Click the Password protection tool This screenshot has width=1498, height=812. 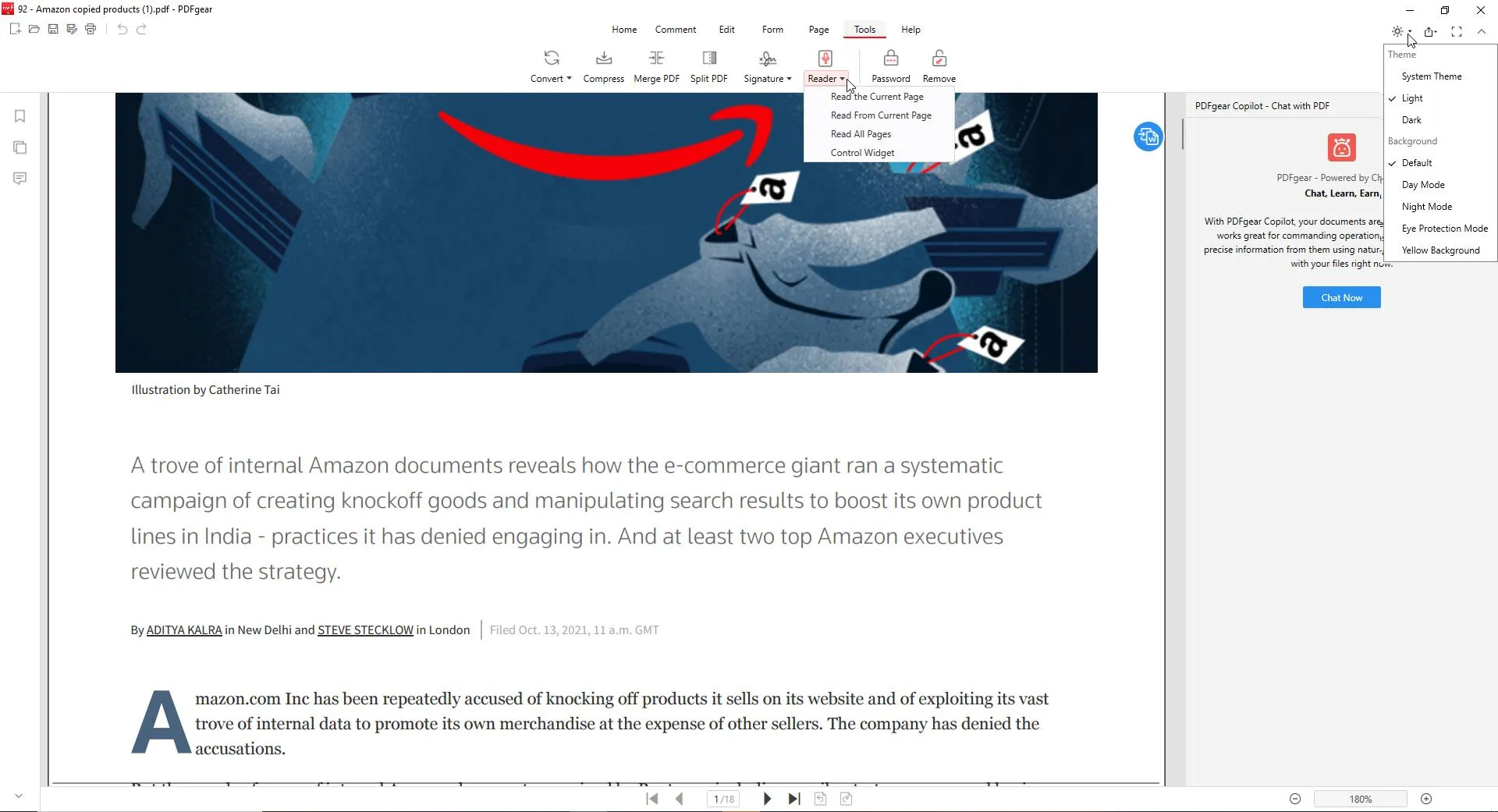pyautogui.click(x=890, y=66)
